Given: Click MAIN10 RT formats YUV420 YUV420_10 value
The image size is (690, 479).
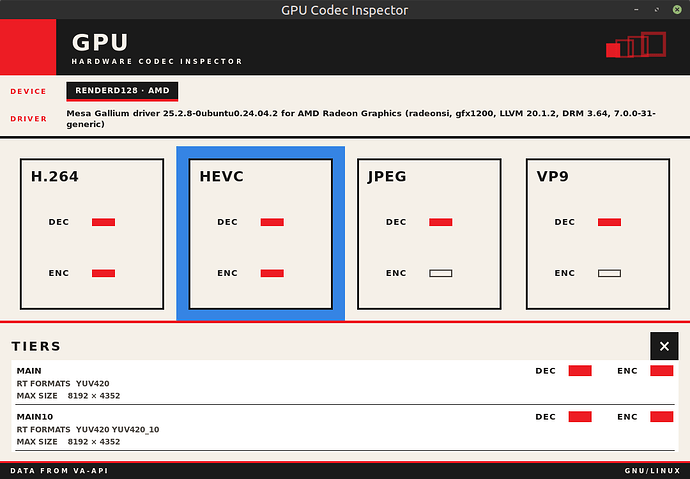Looking at the screenshot, I should tap(117, 429).
